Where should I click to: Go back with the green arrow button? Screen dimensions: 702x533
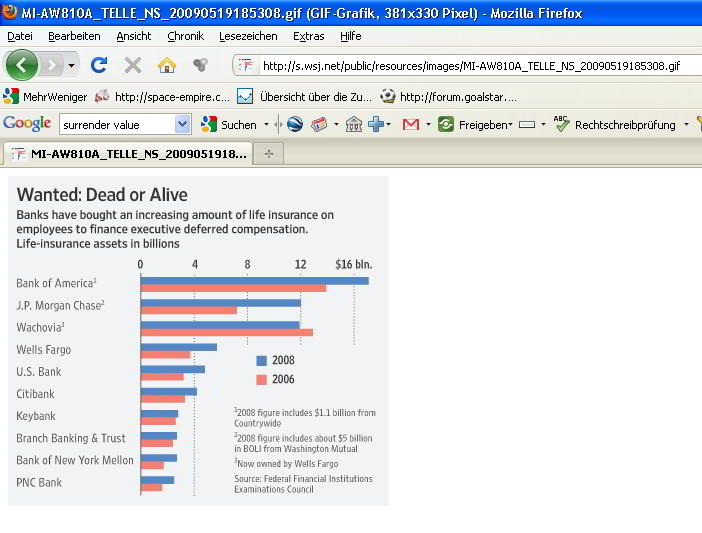coord(21,65)
